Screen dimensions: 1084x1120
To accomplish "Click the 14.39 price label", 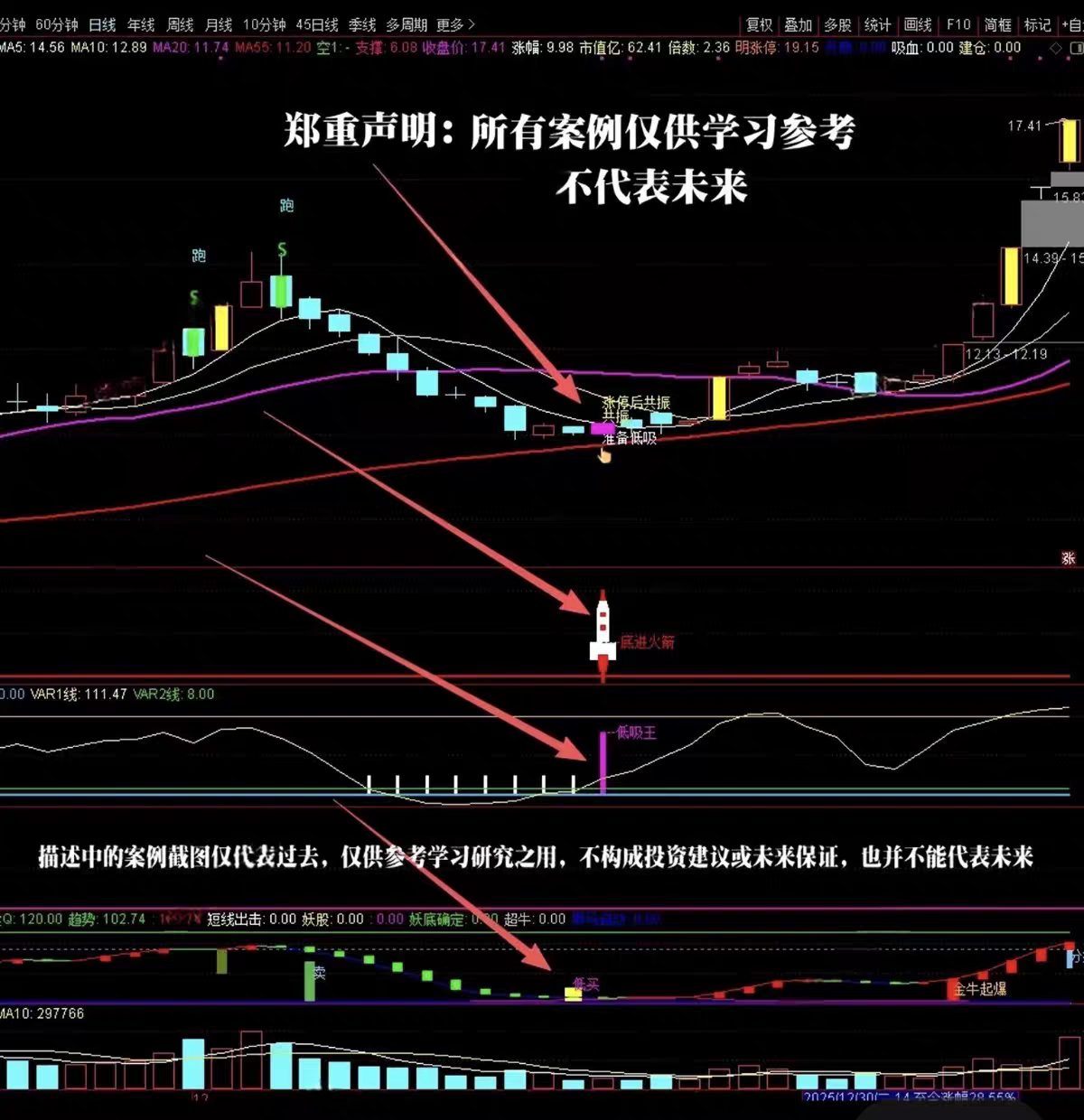I will pos(1041,258).
